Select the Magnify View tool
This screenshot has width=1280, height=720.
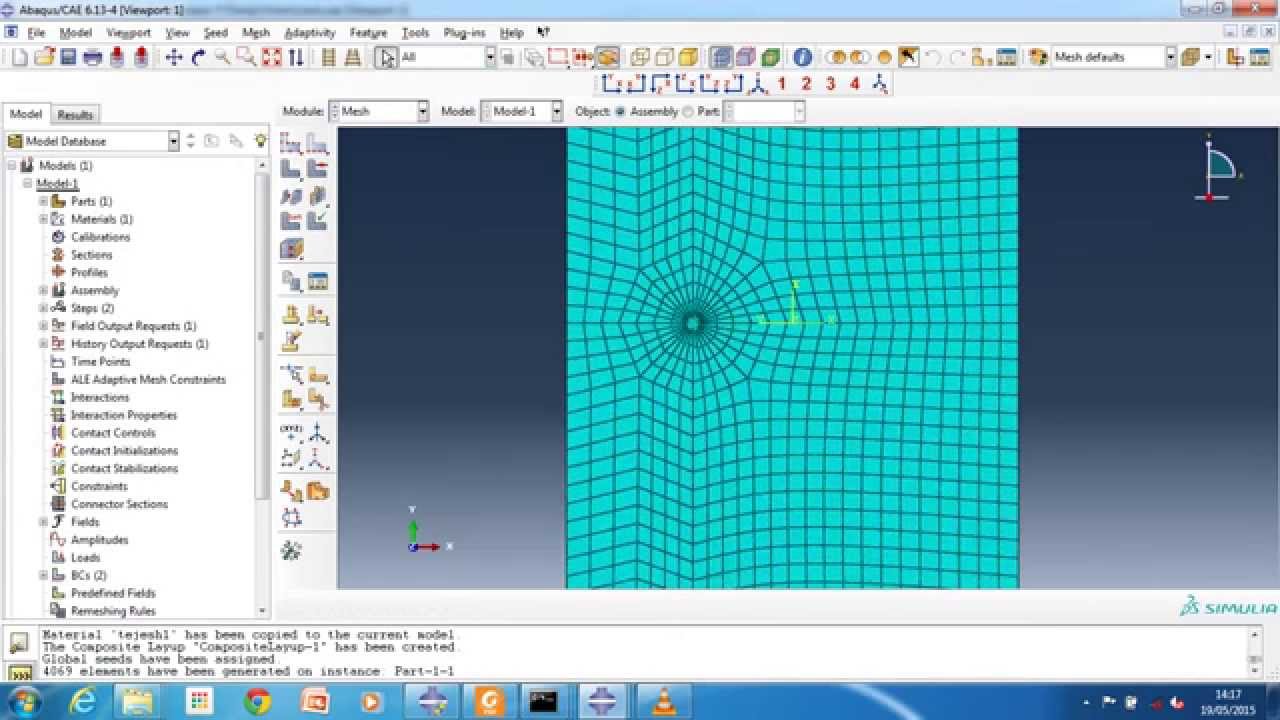222,58
